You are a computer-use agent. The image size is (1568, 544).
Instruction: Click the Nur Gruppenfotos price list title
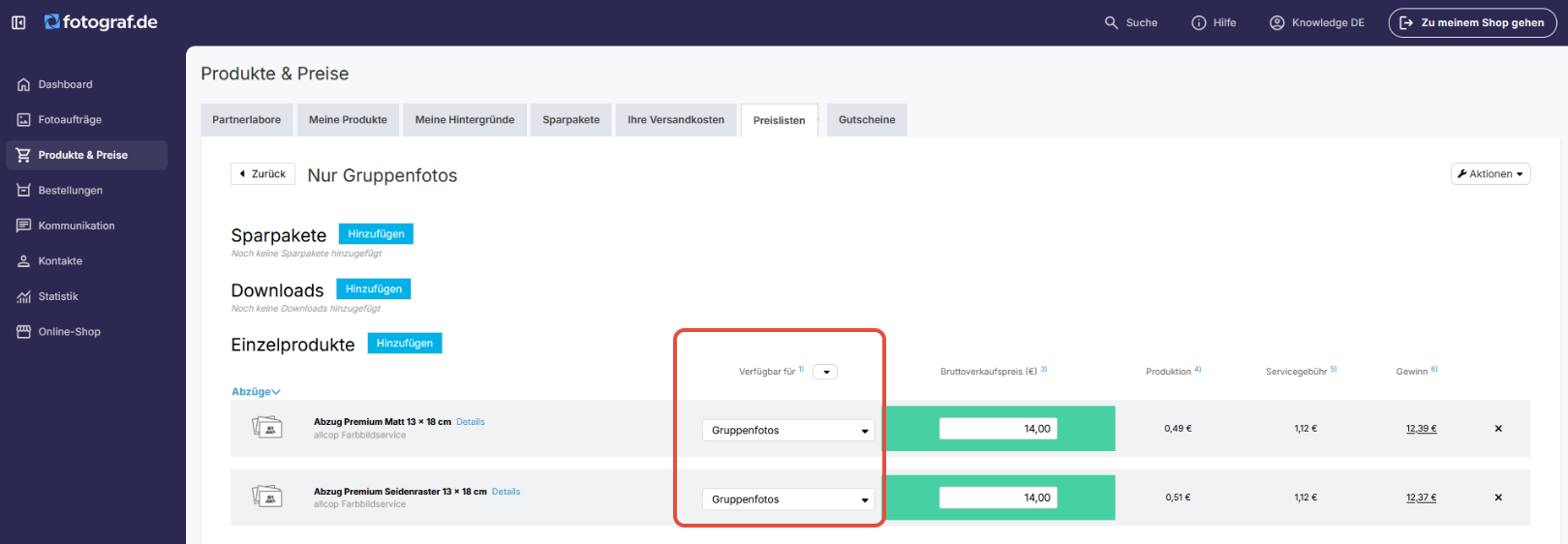pyautogui.click(x=383, y=175)
